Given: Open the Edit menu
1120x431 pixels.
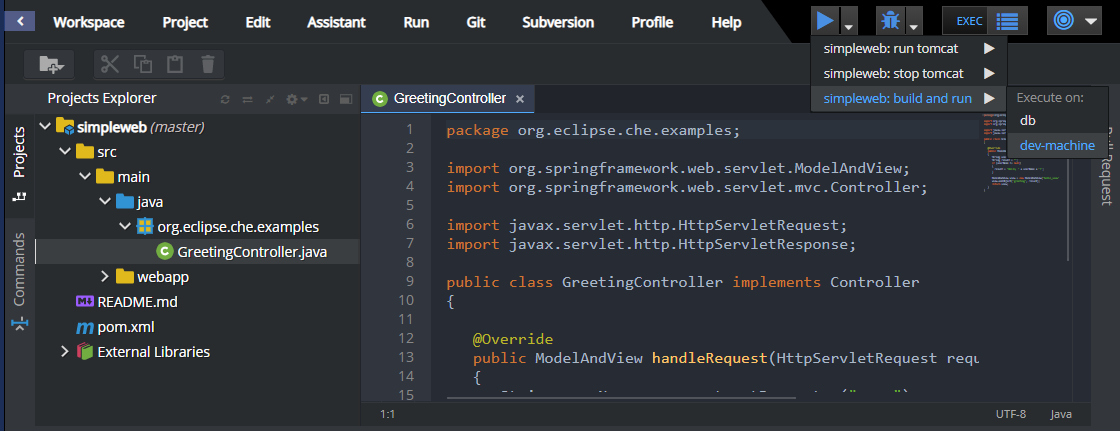Looking at the screenshot, I should tap(258, 22).
